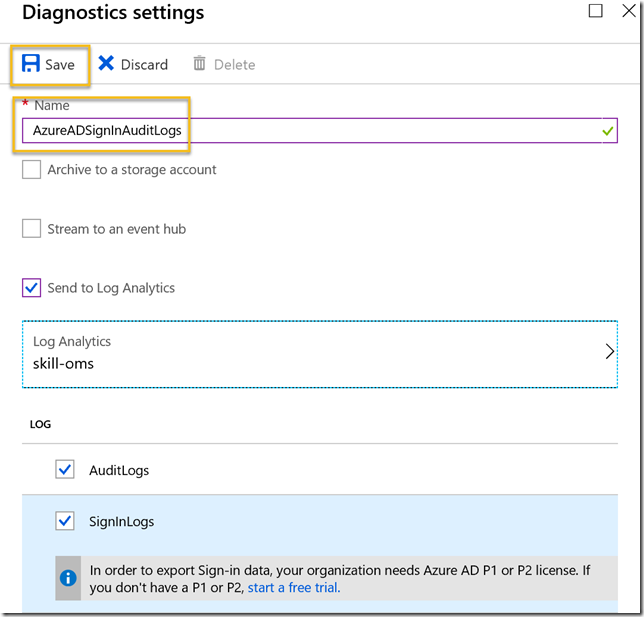Image resolution: width=644 pixels, height=617 pixels.
Task: Toggle the SignInLogs checkbox
Action: point(65,521)
